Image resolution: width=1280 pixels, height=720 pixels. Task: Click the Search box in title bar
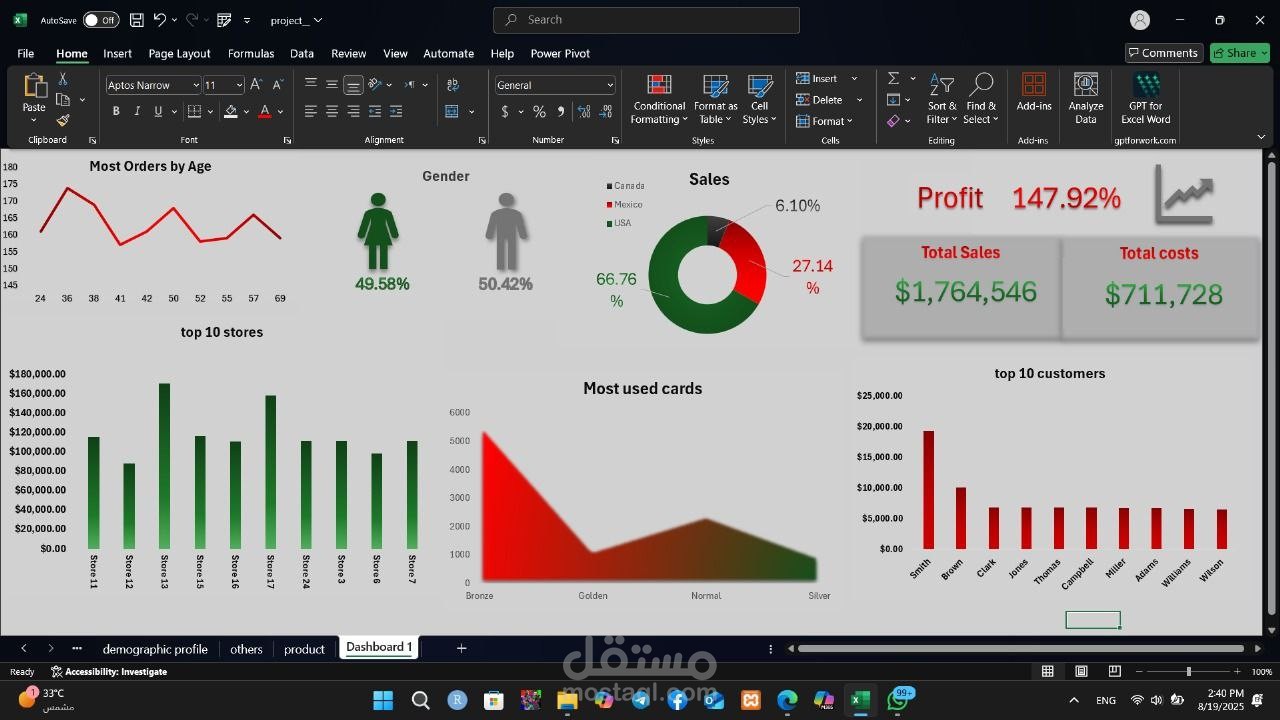click(x=646, y=20)
